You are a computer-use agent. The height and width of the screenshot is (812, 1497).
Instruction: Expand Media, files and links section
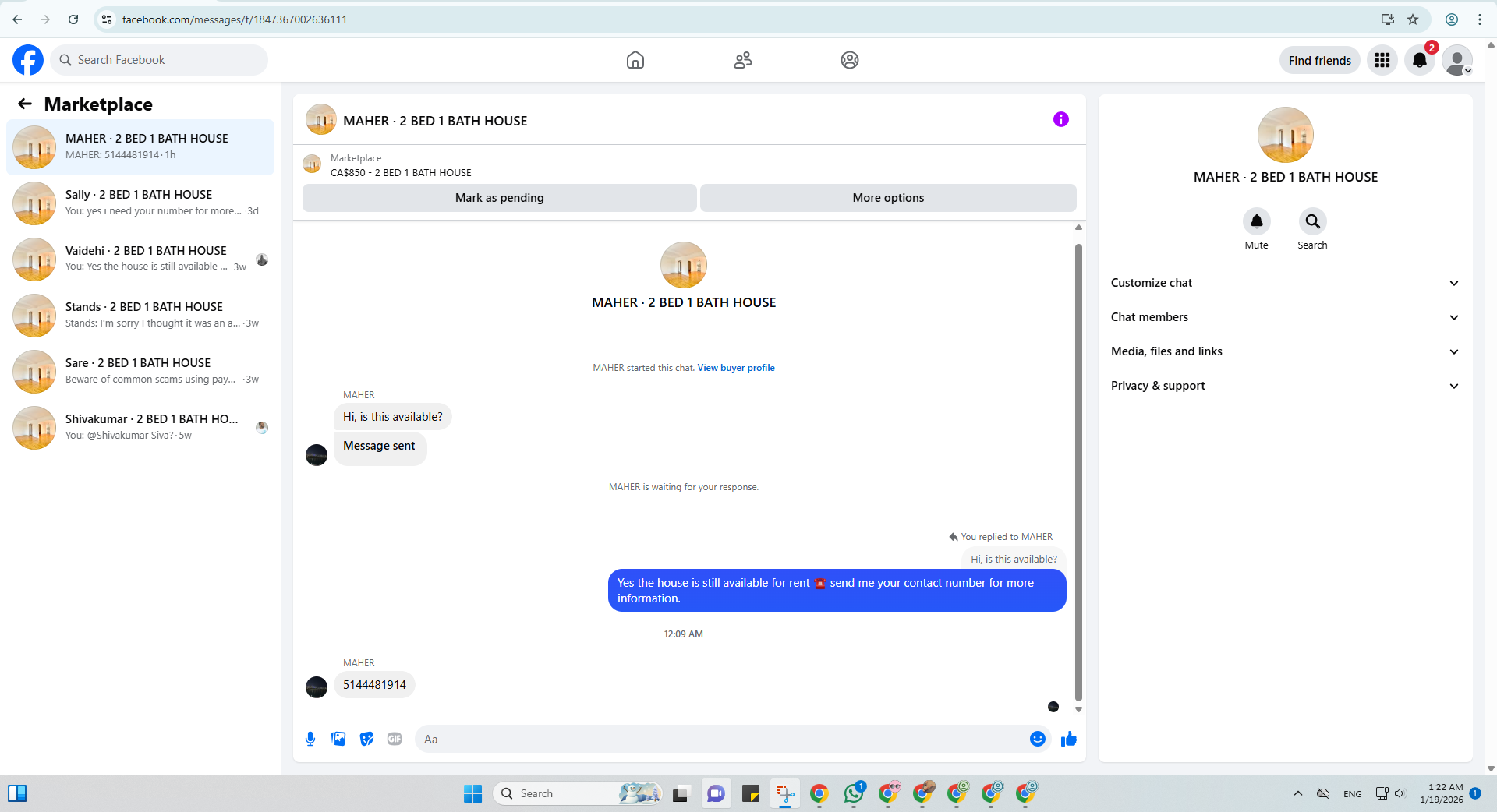[x=1286, y=351]
